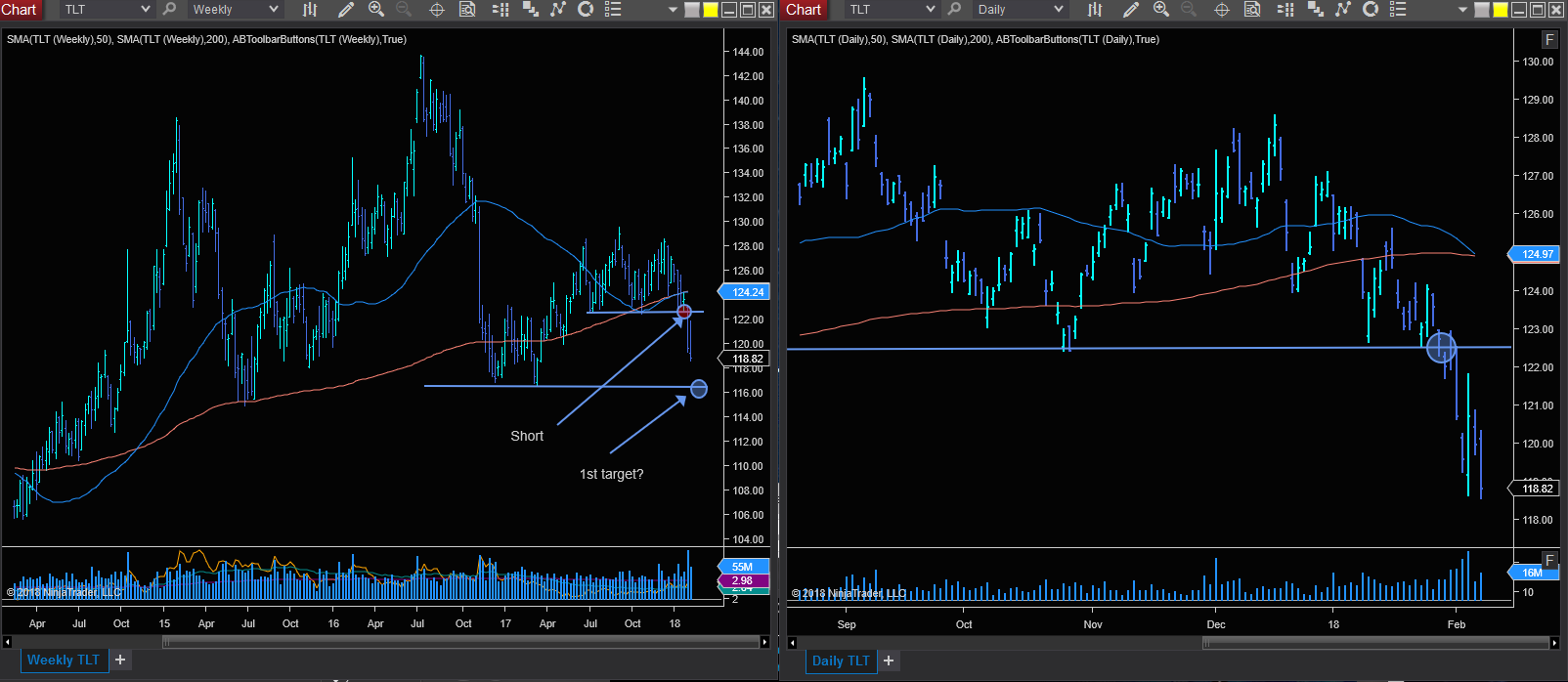The image size is (1568, 682).
Task: Select the Daily TLT tab
Action: 841,661
